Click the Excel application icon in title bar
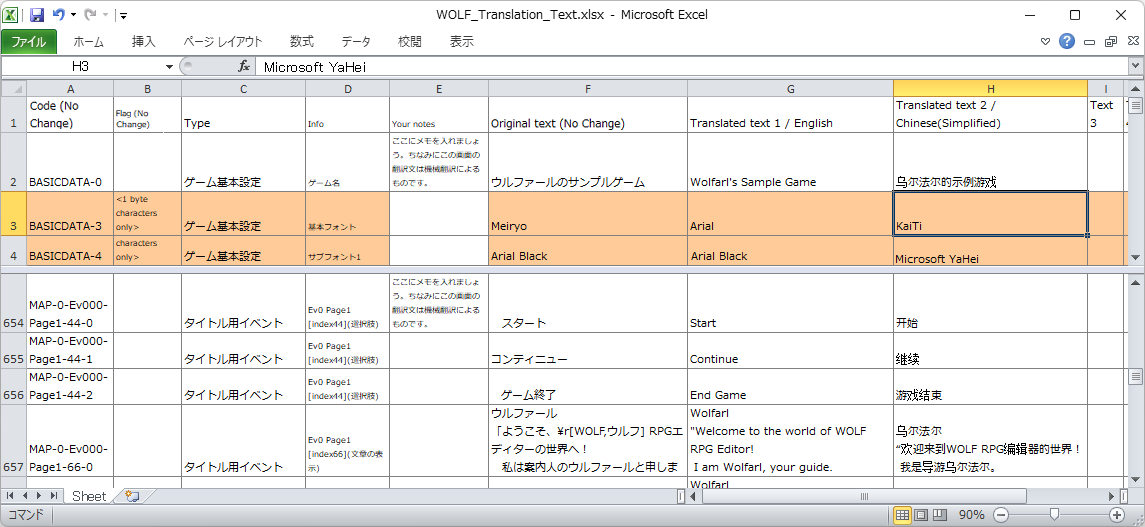The image size is (1145, 527). point(12,14)
